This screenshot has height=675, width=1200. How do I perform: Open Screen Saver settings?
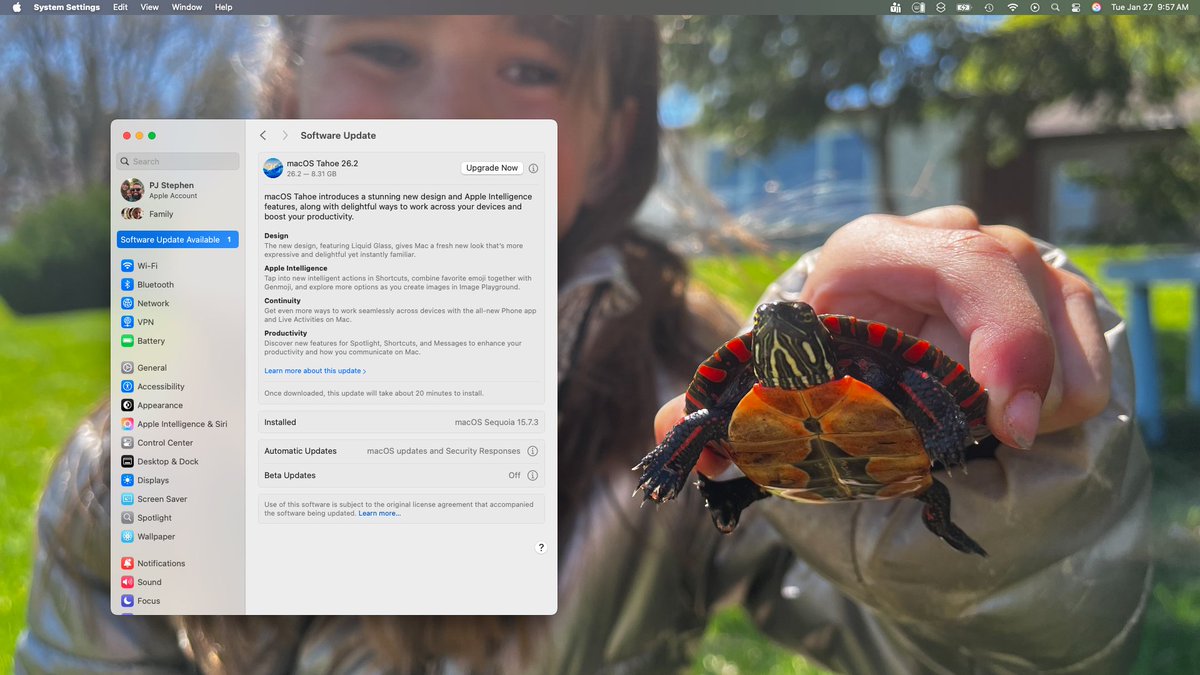(178, 499)
